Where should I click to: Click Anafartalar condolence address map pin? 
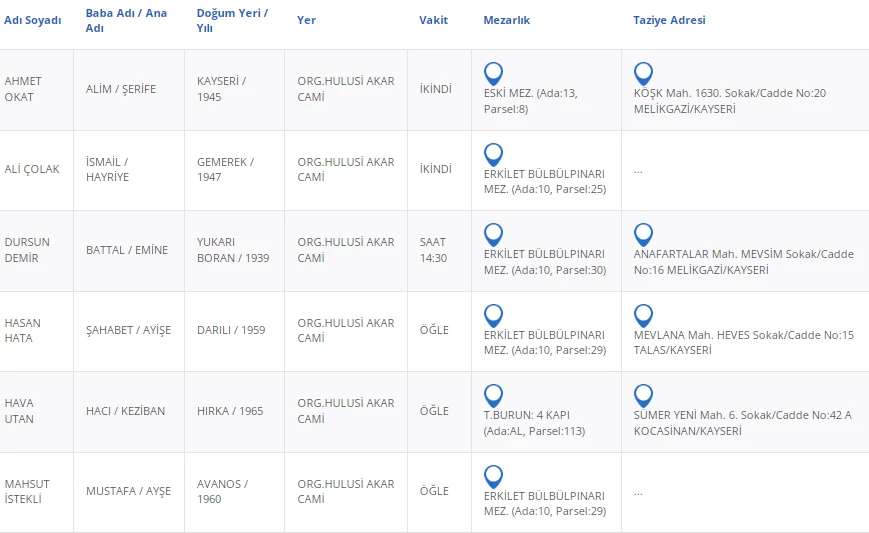tap(643, 234)
